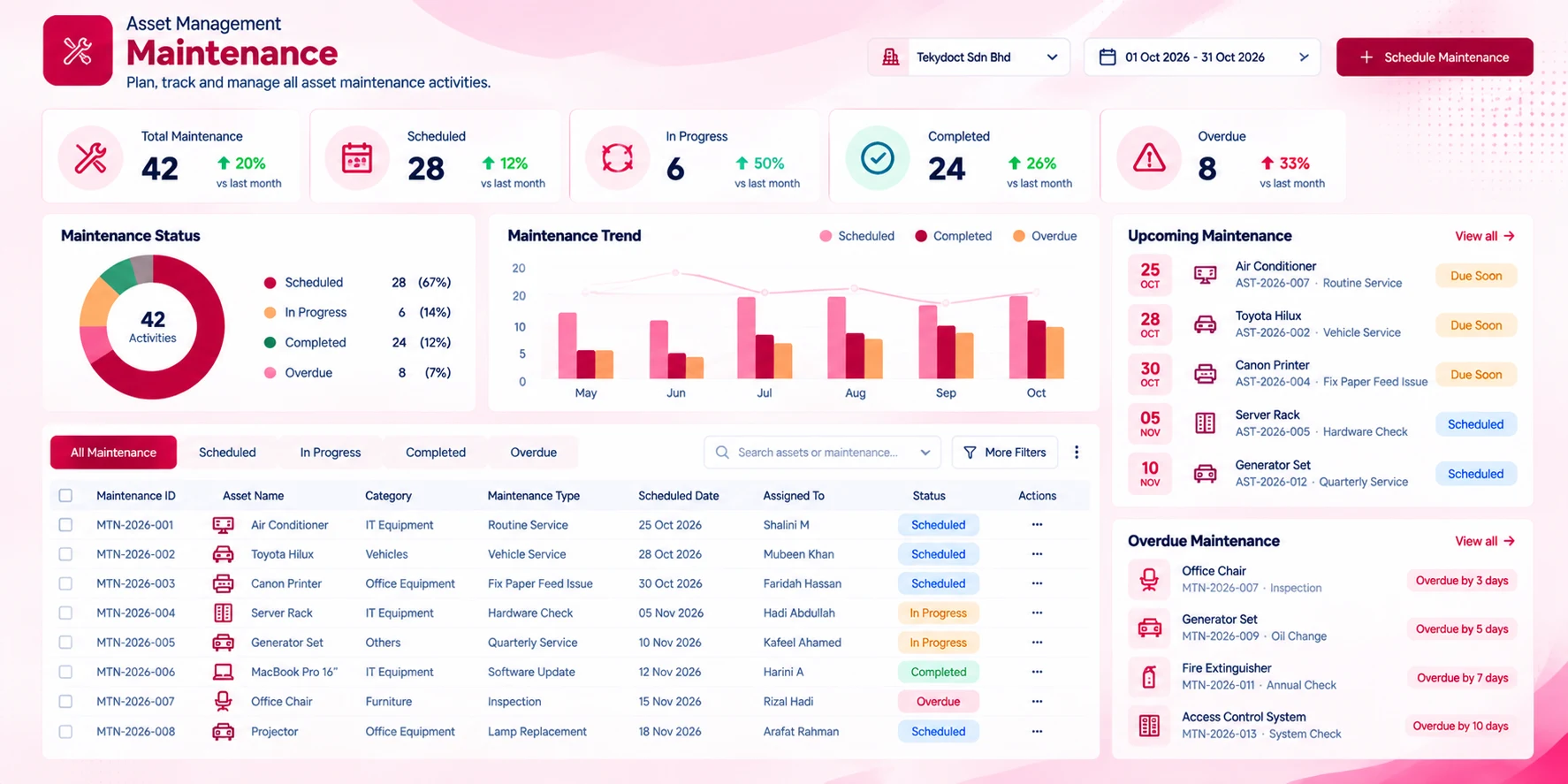Click the Search assets or maintenance field
This screenshot has height=784, width=1568.
[x=822, y=453]
